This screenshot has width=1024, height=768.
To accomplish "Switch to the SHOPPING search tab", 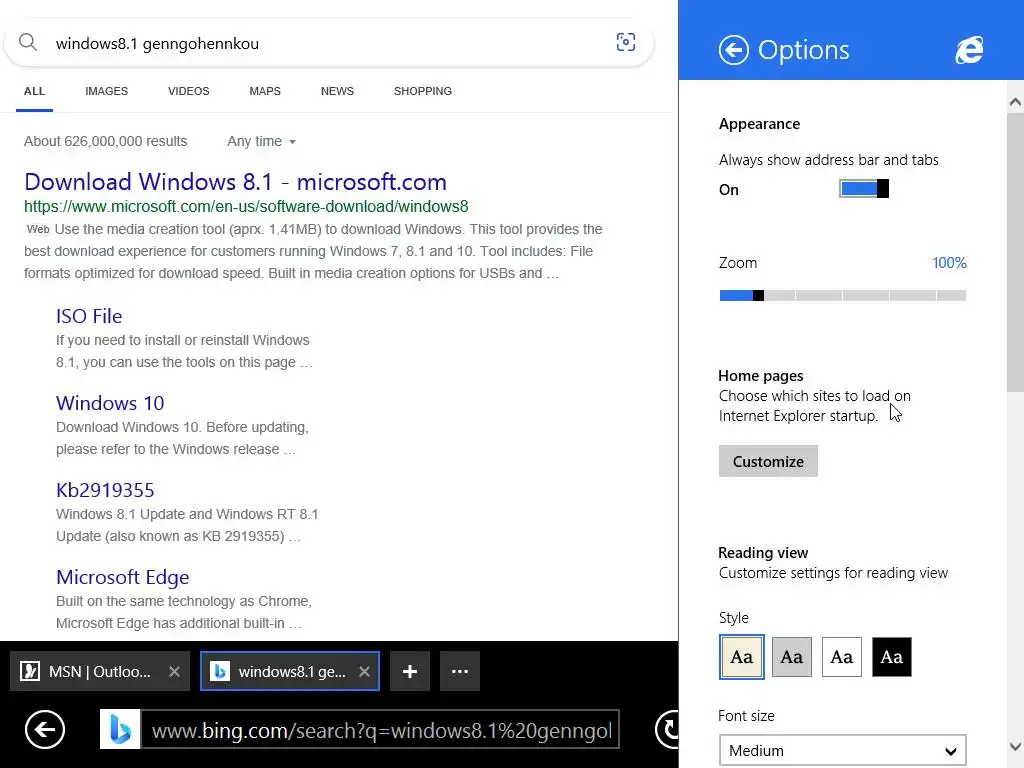I will [x=423, y=91].
